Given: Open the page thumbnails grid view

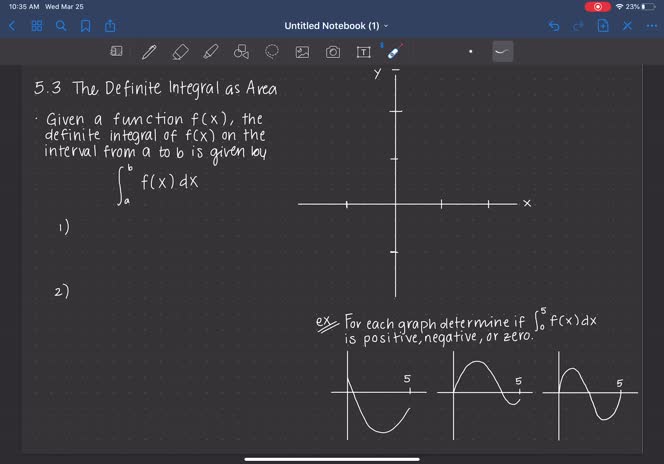Looking at the screenshot, I should coord(37,25).
